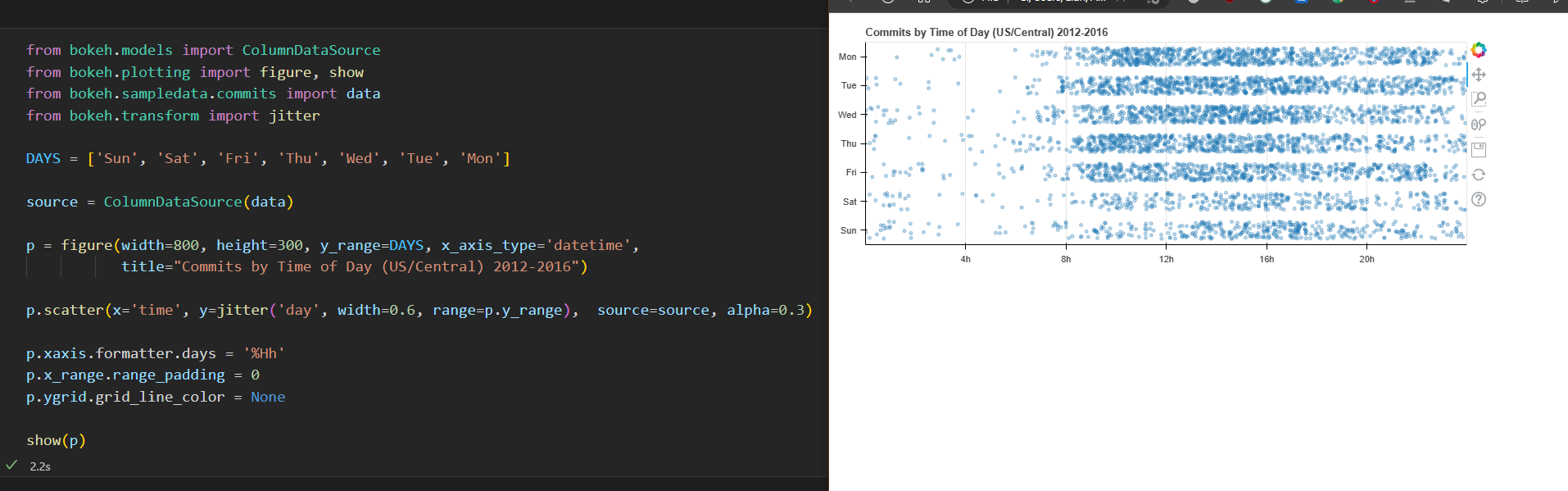Click the 'Sun' y-axis label
This screenshot has width=1568, height=491.
coord(848,230)
